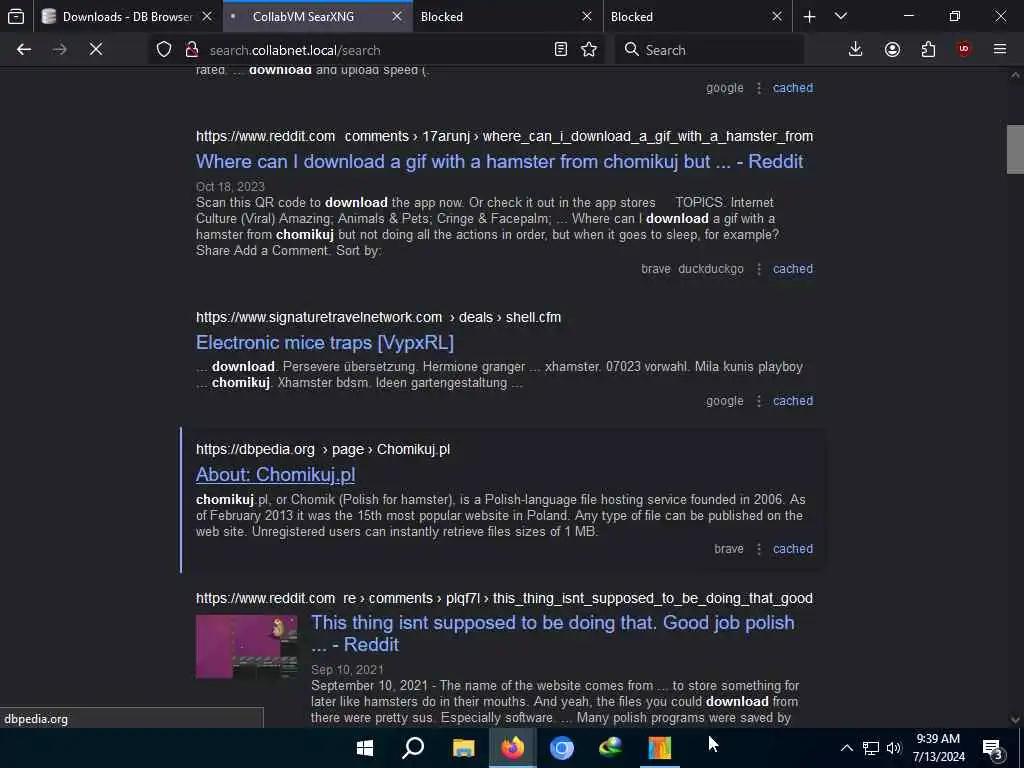
Task: Open cached link for the hamster gif Reddit result
Action: pos(793,269)
